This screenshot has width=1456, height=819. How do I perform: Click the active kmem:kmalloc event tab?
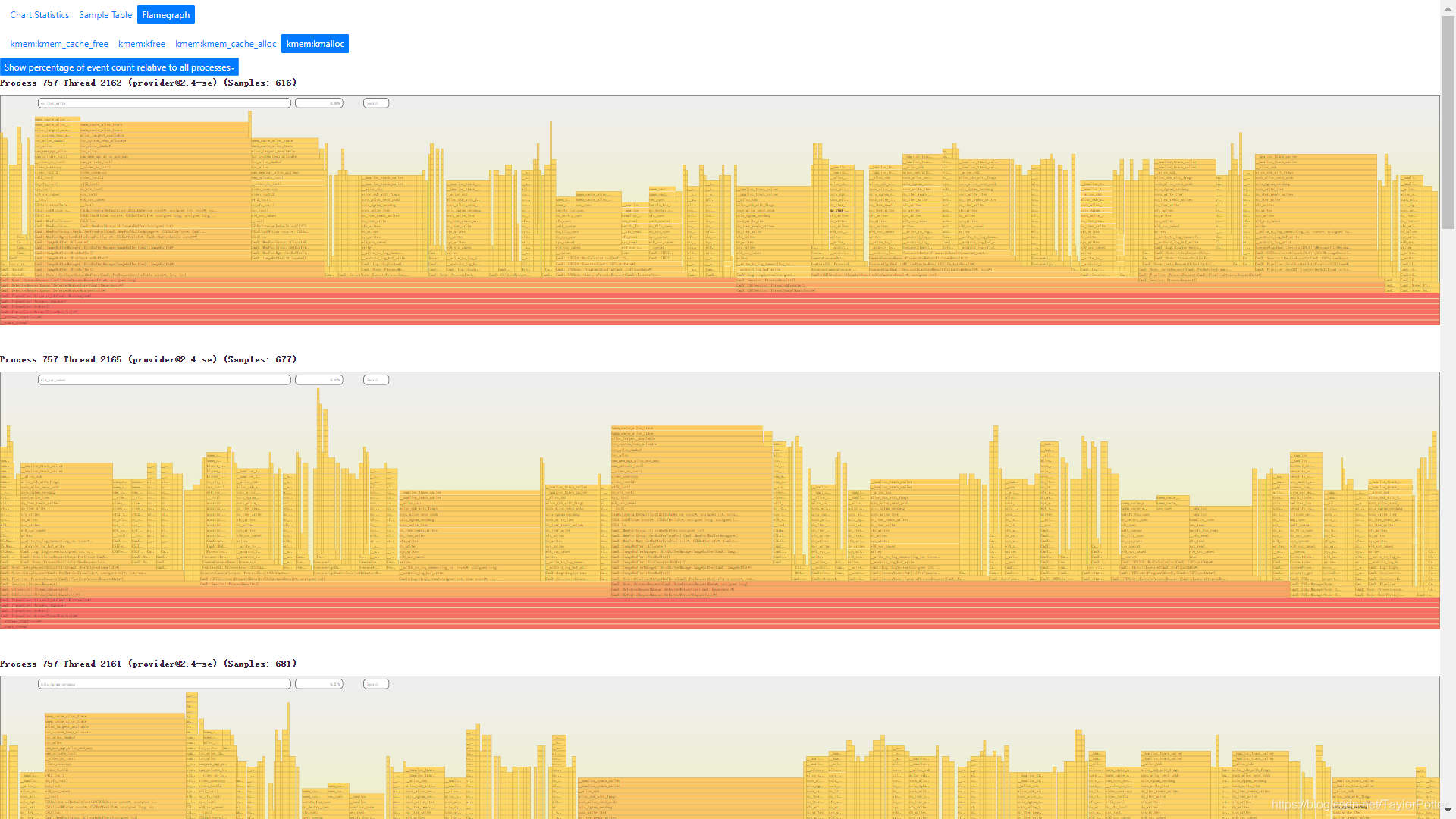point(315,44)
